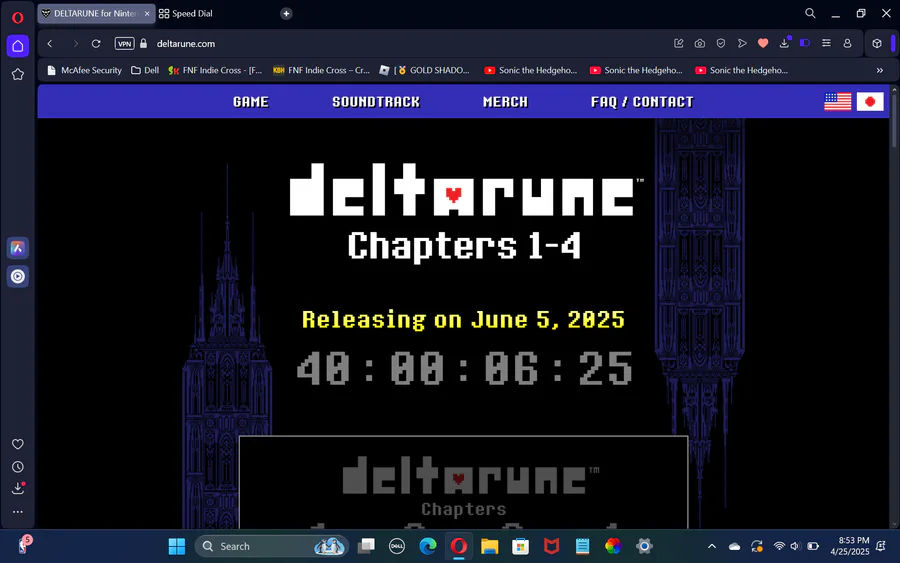The image size is (900, 563).
Task: Open the sidebar player icon
Action: tap(18, 277)
